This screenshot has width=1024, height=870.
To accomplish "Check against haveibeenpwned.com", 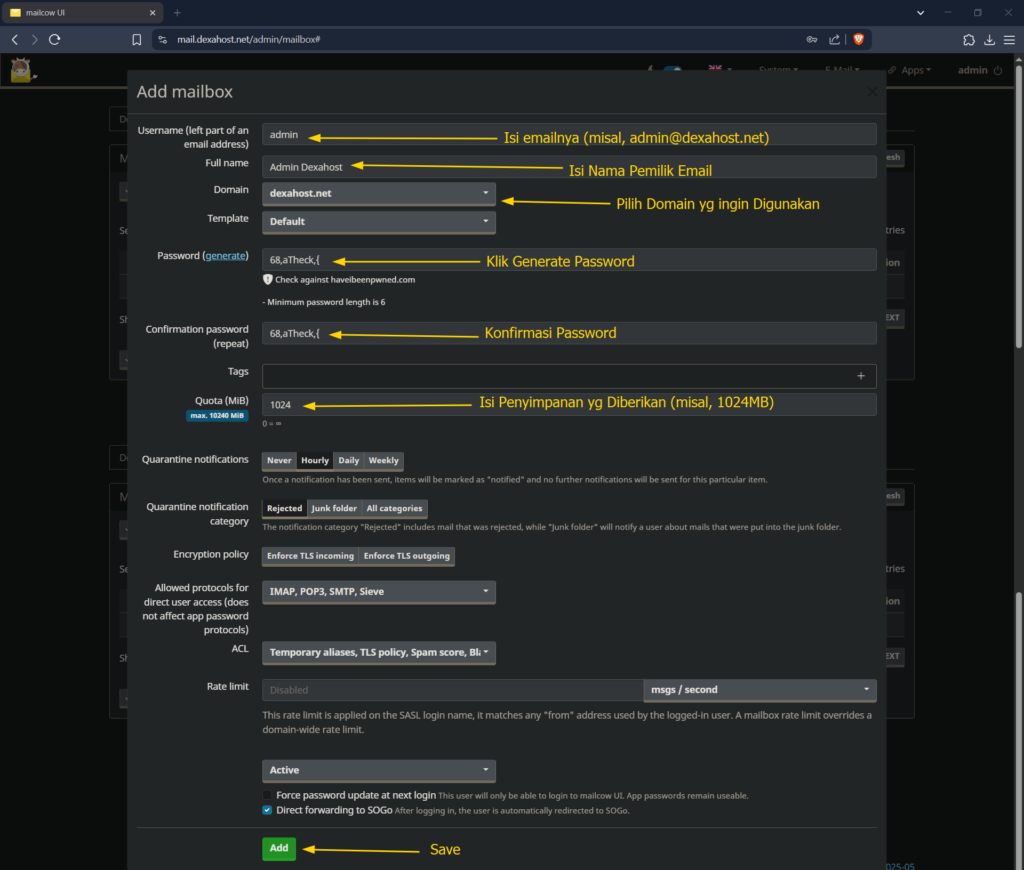I will click(x=345, y=280).
